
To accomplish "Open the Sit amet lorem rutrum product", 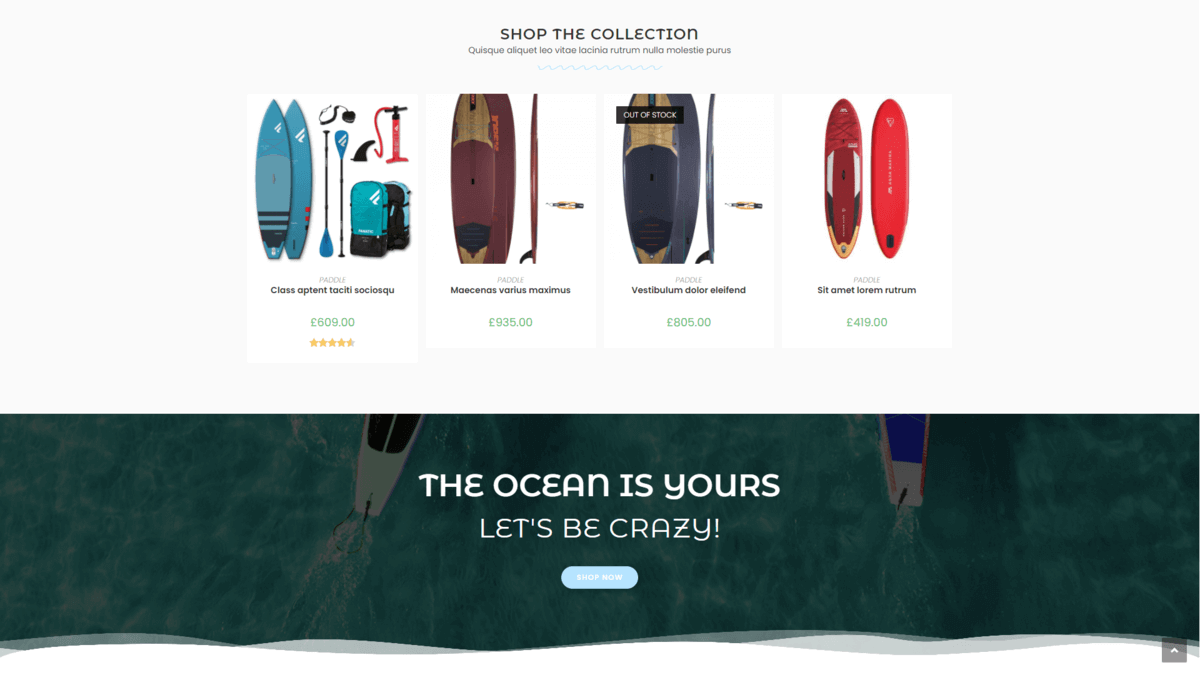I will [x=867, y=290].
